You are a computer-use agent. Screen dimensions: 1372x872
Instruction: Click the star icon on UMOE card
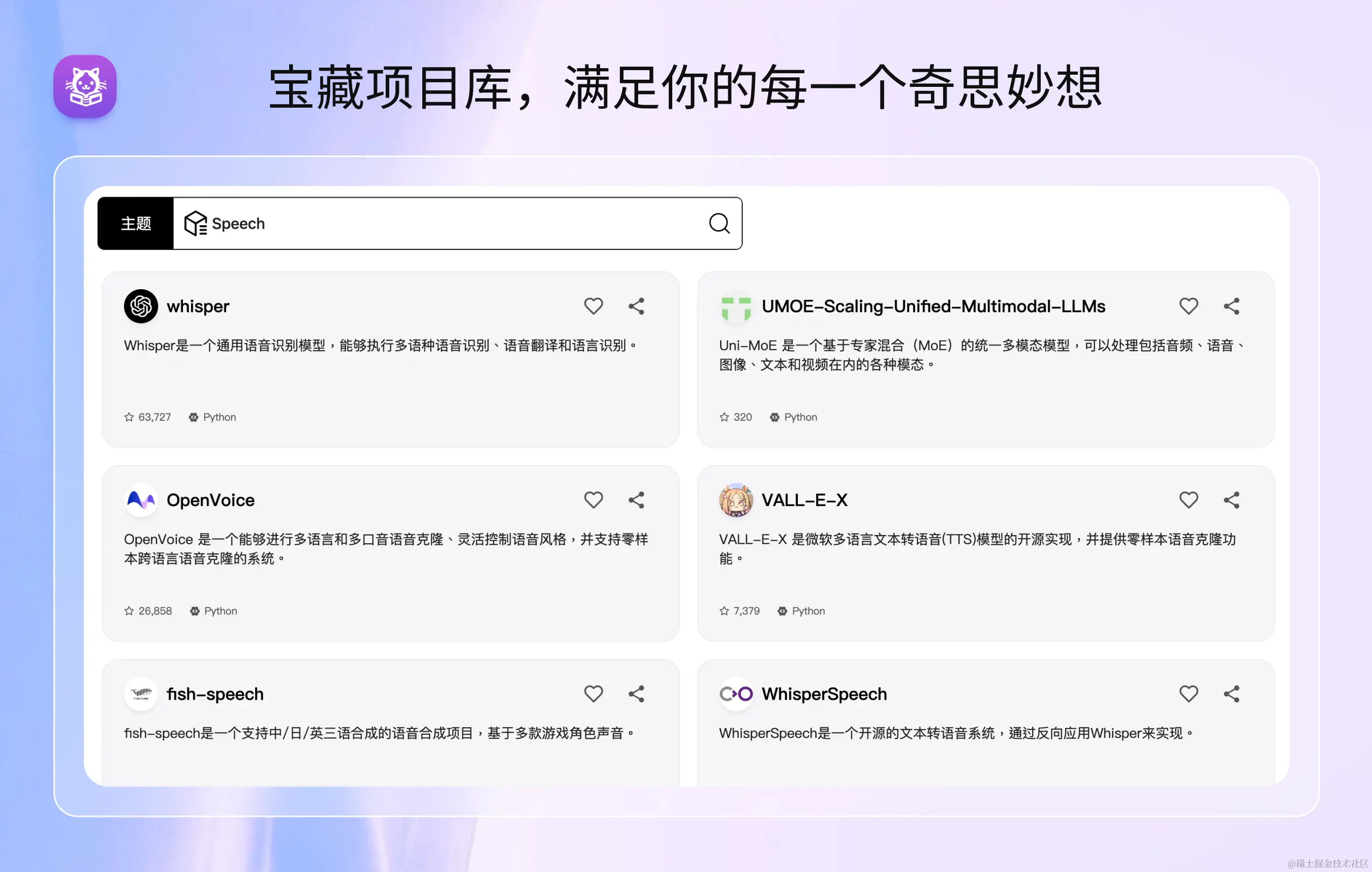pyautogui.click(x=724, y=417)
